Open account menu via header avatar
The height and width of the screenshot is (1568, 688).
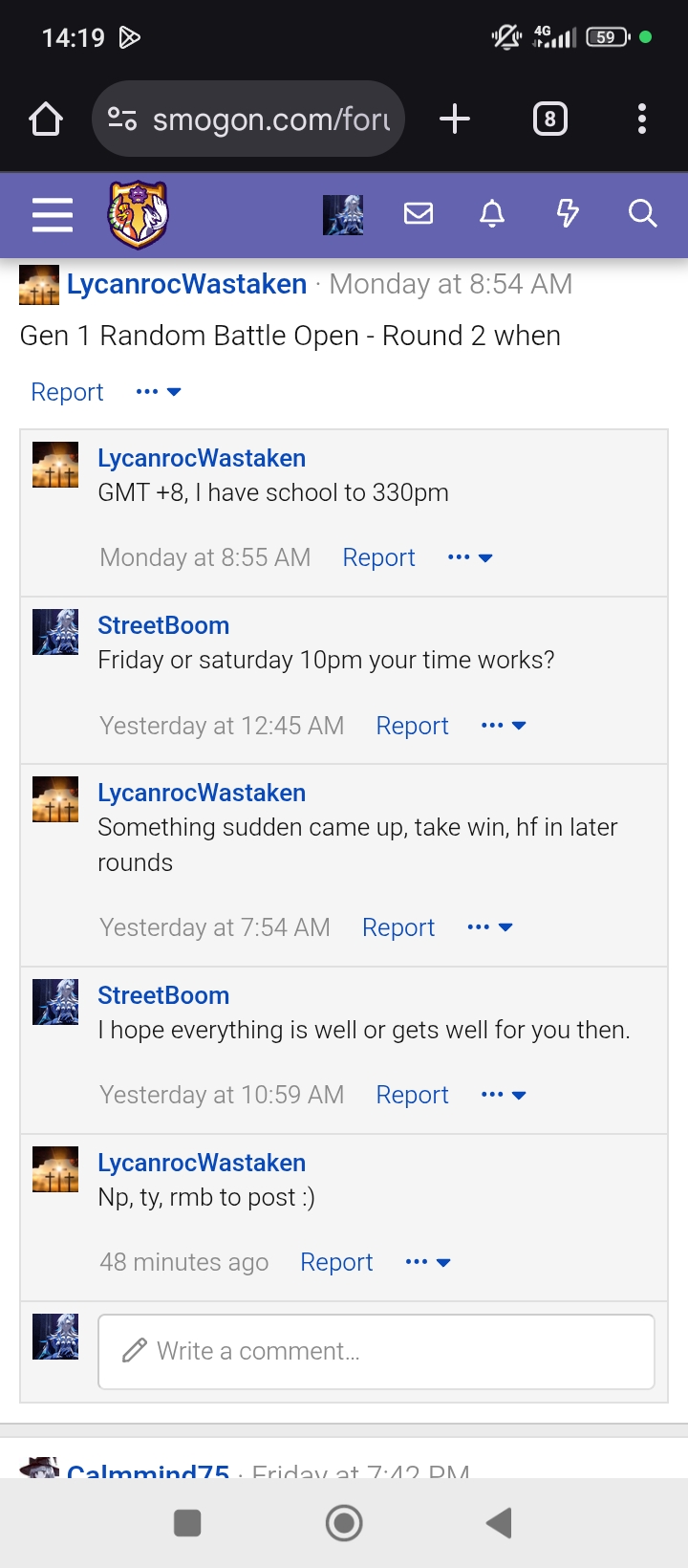[343, 214]
